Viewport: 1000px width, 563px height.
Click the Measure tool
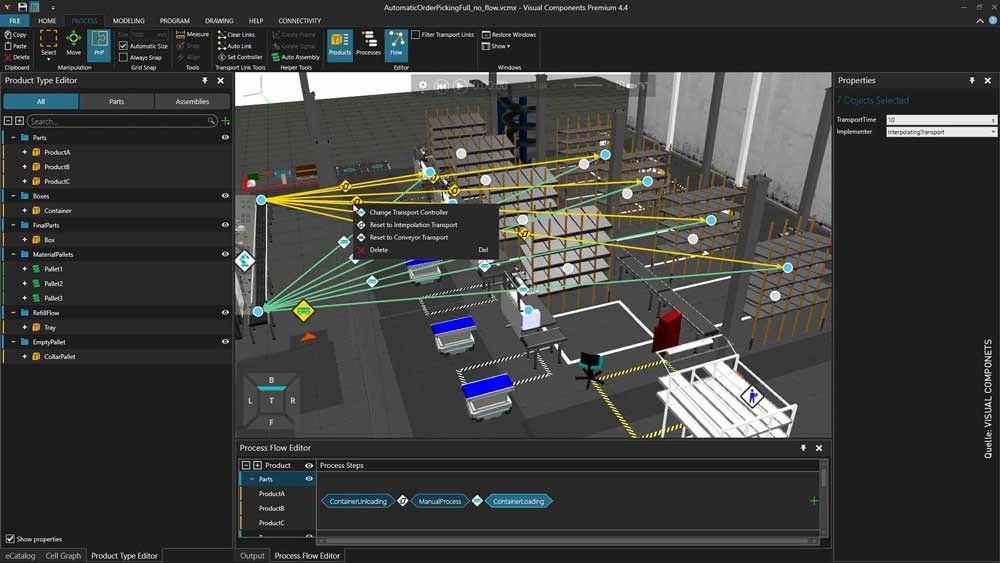pos(192,34)
